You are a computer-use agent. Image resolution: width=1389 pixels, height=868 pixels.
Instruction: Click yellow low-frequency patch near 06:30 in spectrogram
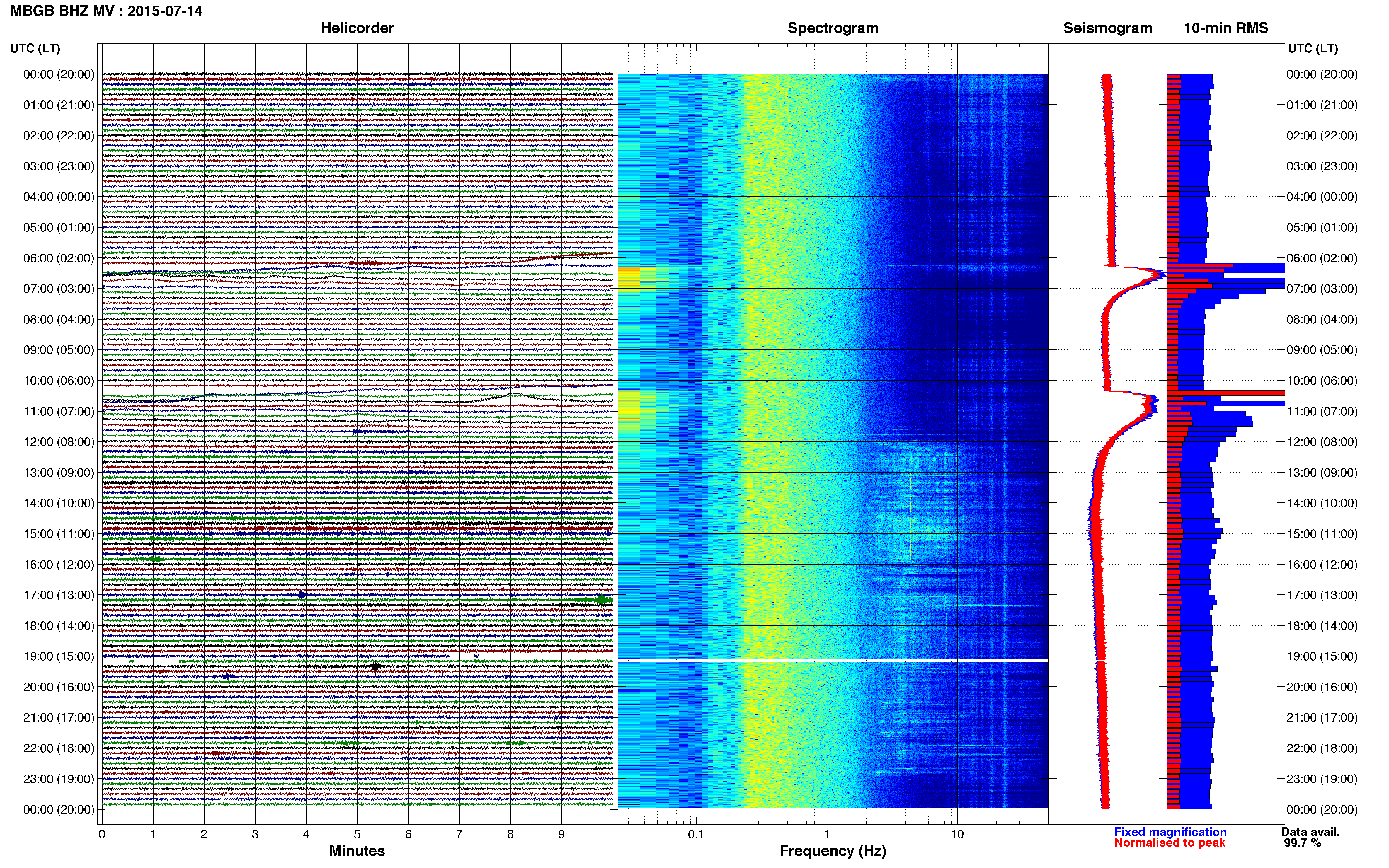629,278
